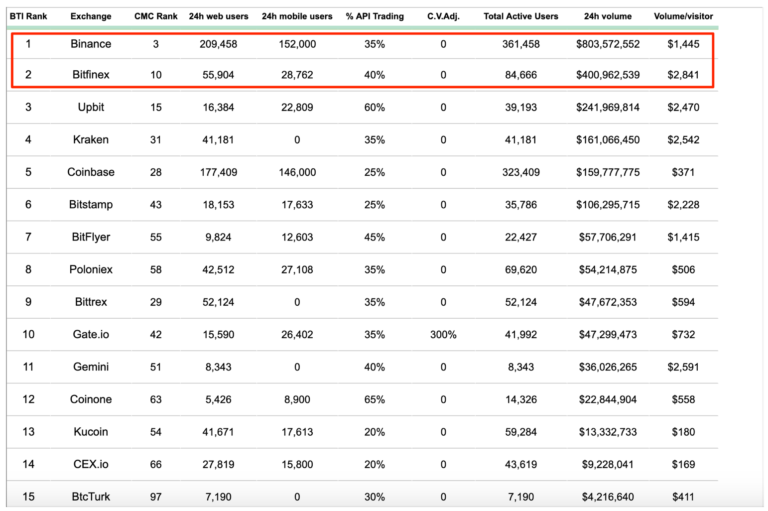Click Bitfinex total active users 84,666
Screen dimensions: 768x511
[x=521, y=75]
